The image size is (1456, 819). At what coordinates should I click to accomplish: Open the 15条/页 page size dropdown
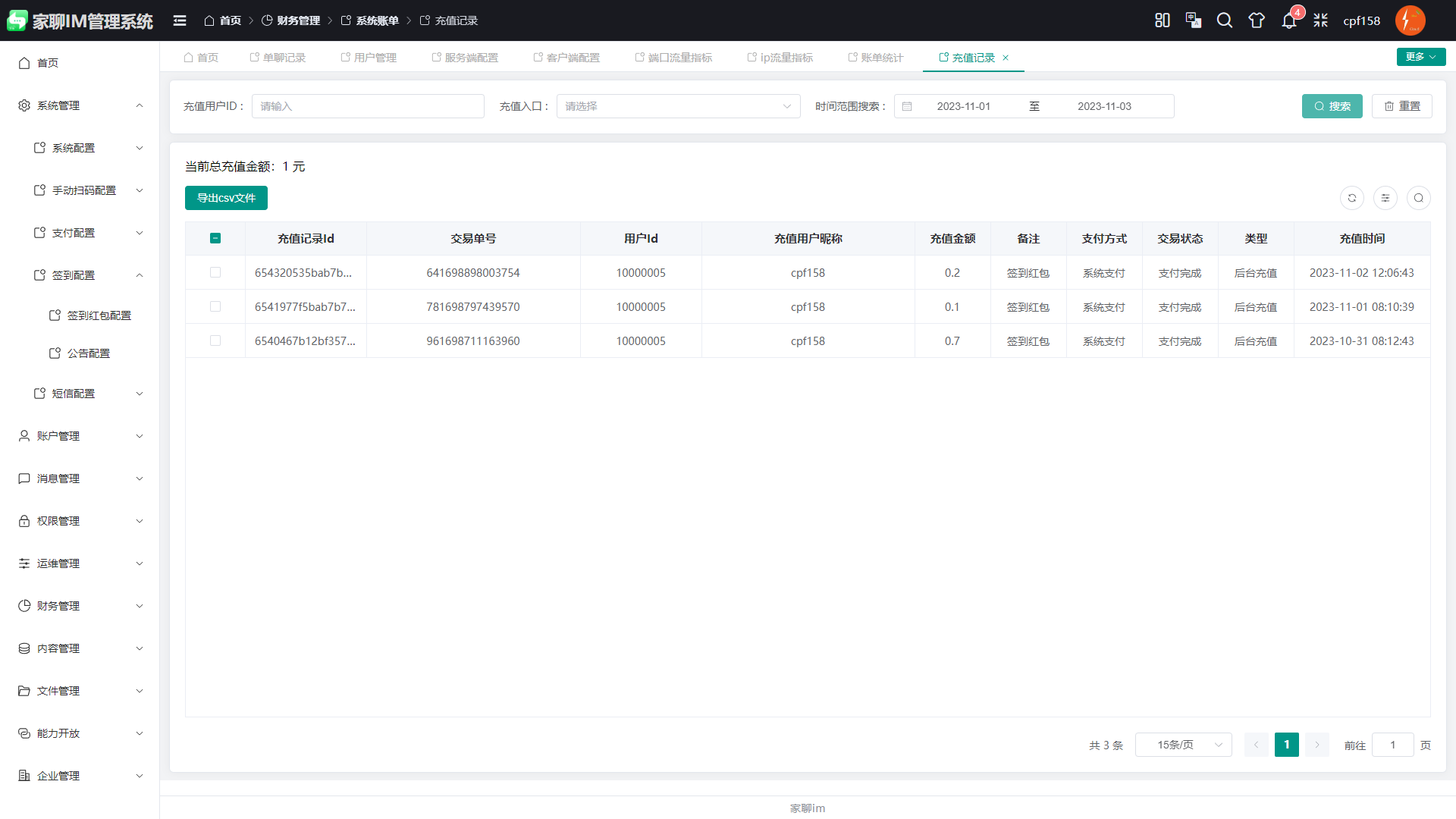1183,745
